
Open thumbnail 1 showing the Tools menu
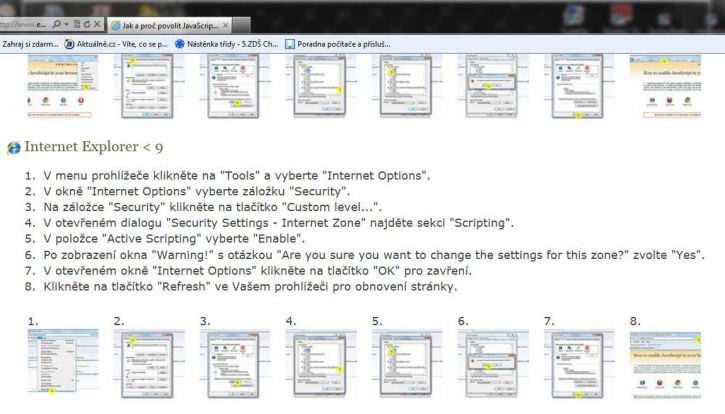(x=63, y=362)
